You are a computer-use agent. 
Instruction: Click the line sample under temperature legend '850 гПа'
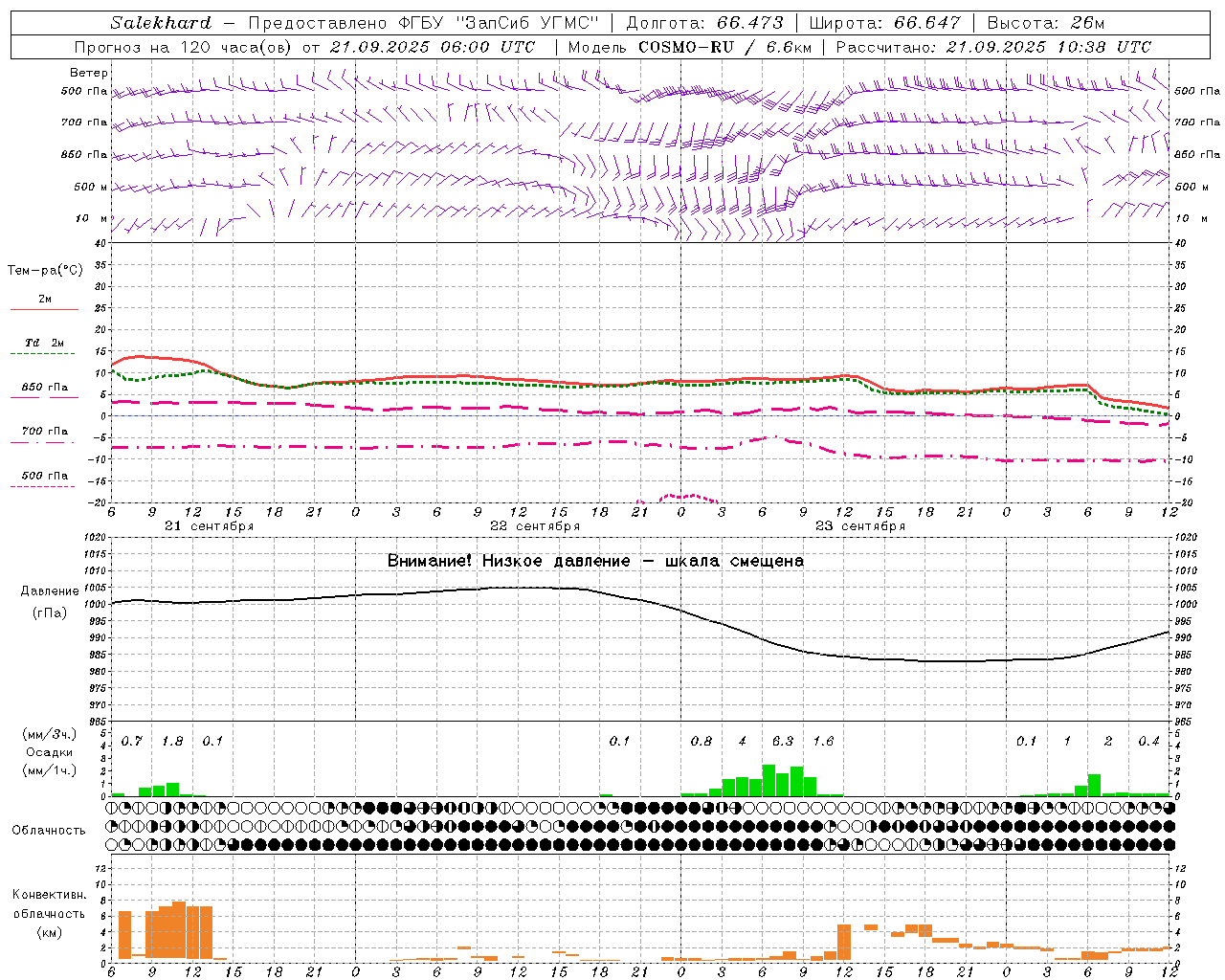coord(42,398)
